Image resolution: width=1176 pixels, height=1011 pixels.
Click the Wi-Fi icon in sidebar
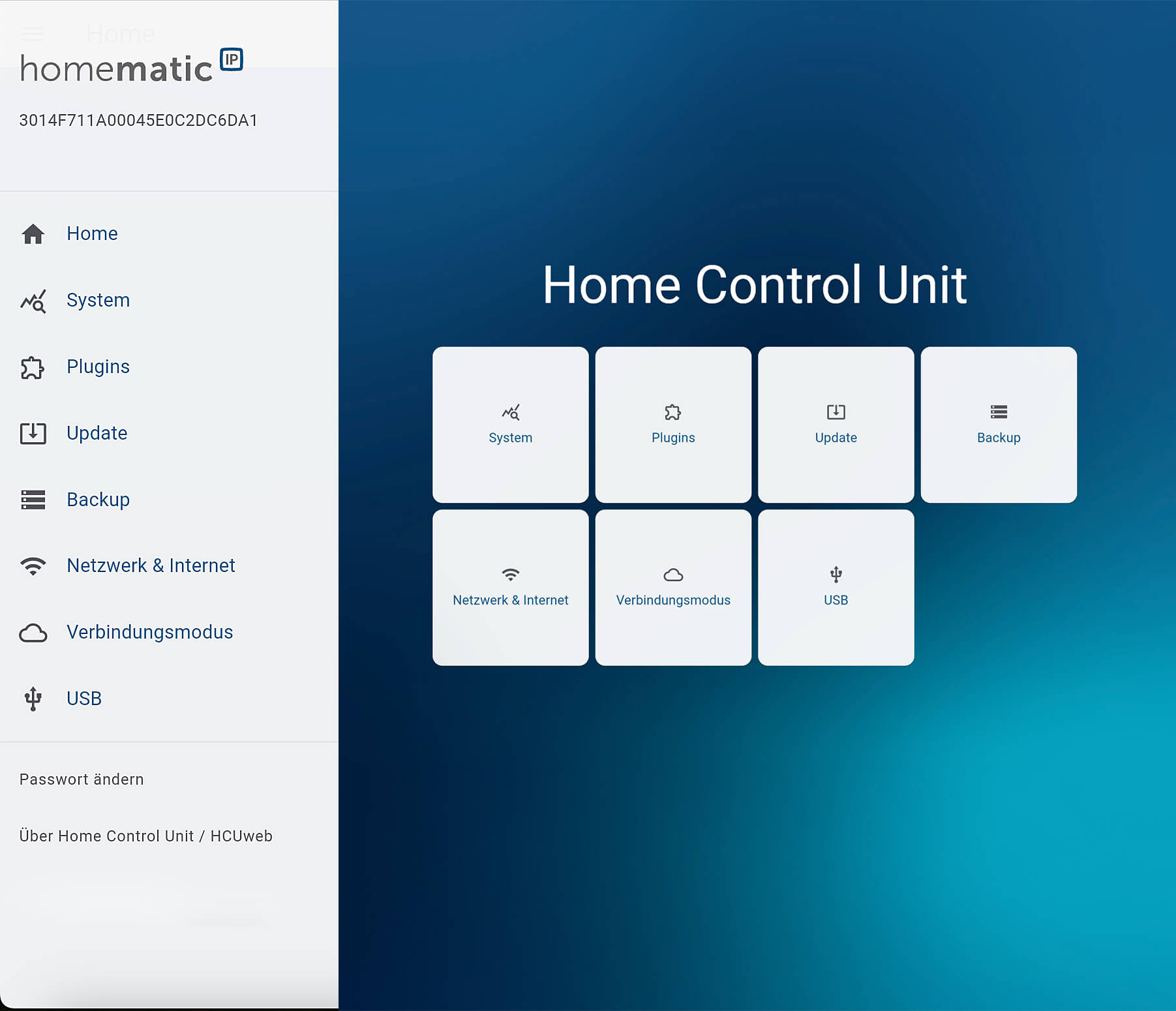[33, 566]
